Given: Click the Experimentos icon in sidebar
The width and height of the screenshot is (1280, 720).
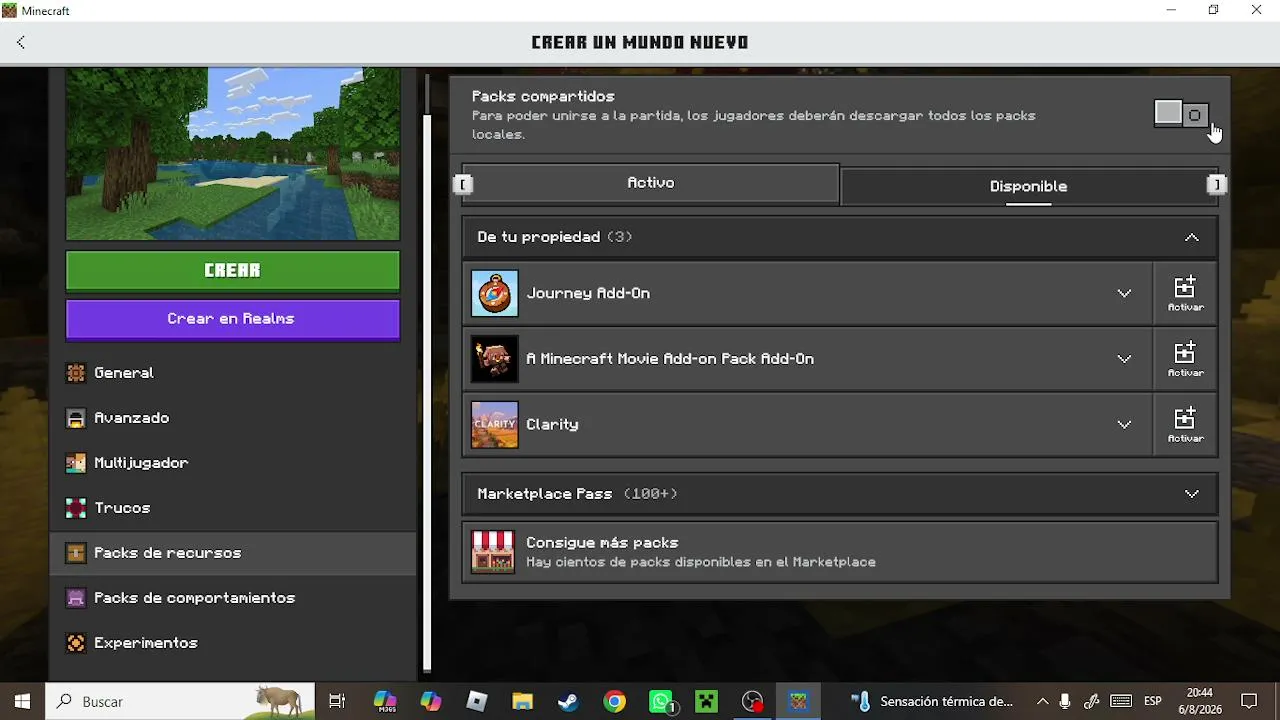Looking at the screenshot, I should coord(76,643).
